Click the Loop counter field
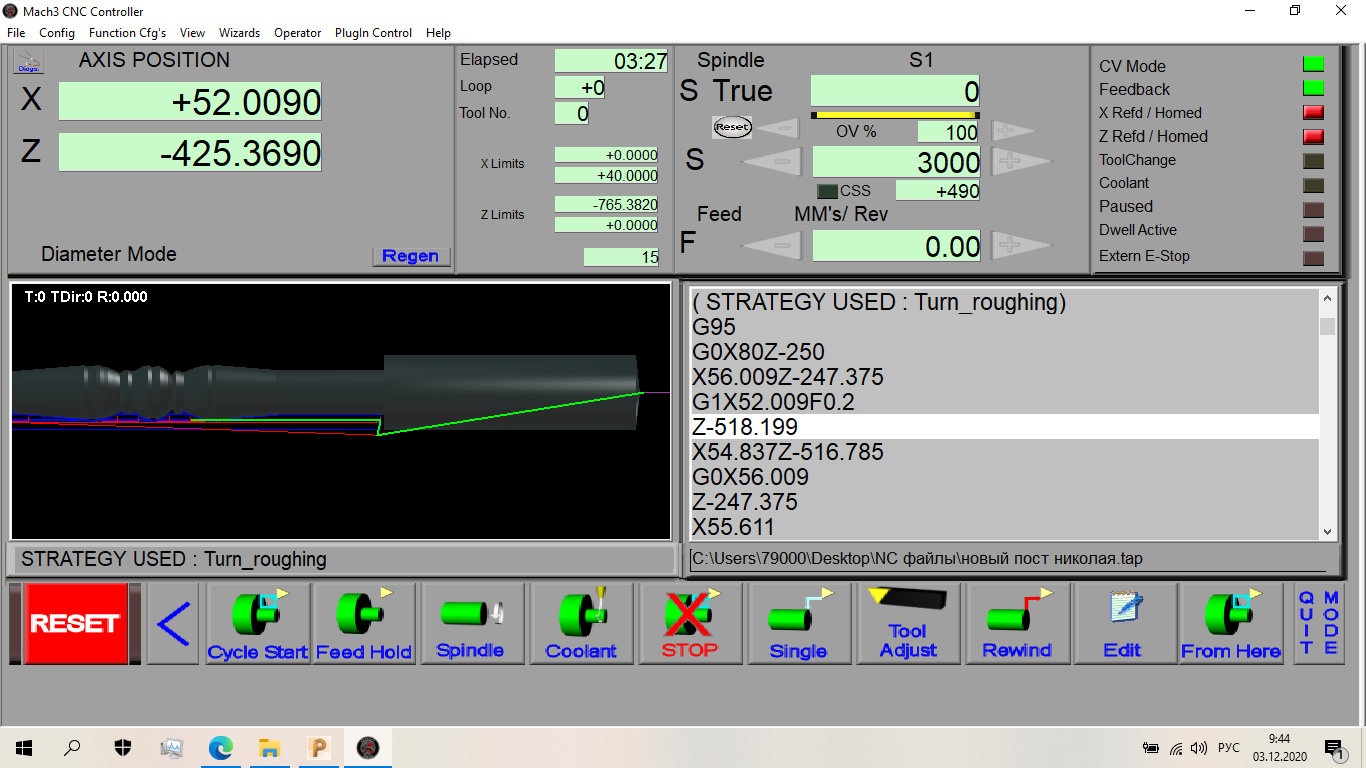1366x768 pixels. pos(580,88)
